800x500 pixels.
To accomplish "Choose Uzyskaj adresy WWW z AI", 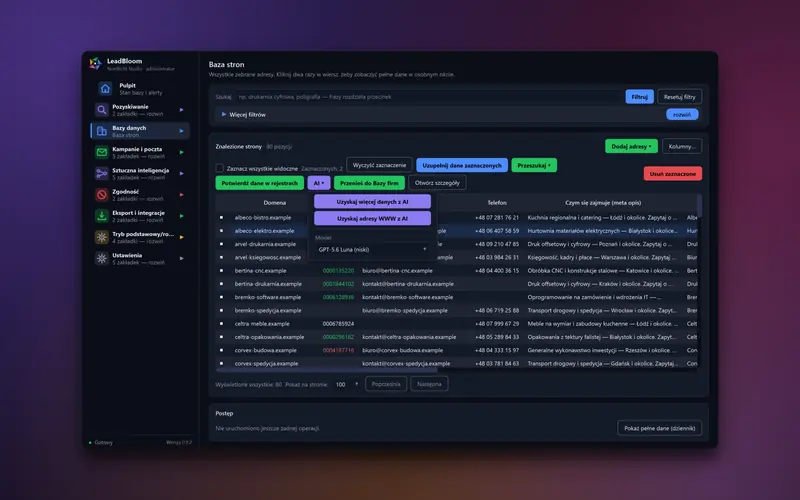I will coord(372,218).
